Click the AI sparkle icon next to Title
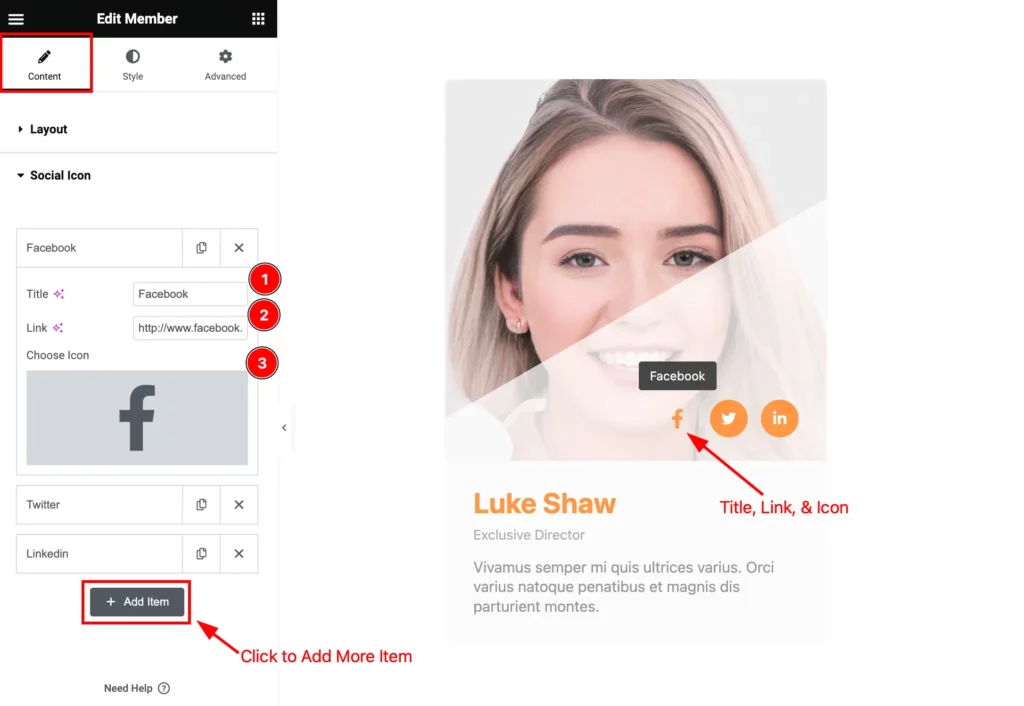1024x706 pixels. 59,294
